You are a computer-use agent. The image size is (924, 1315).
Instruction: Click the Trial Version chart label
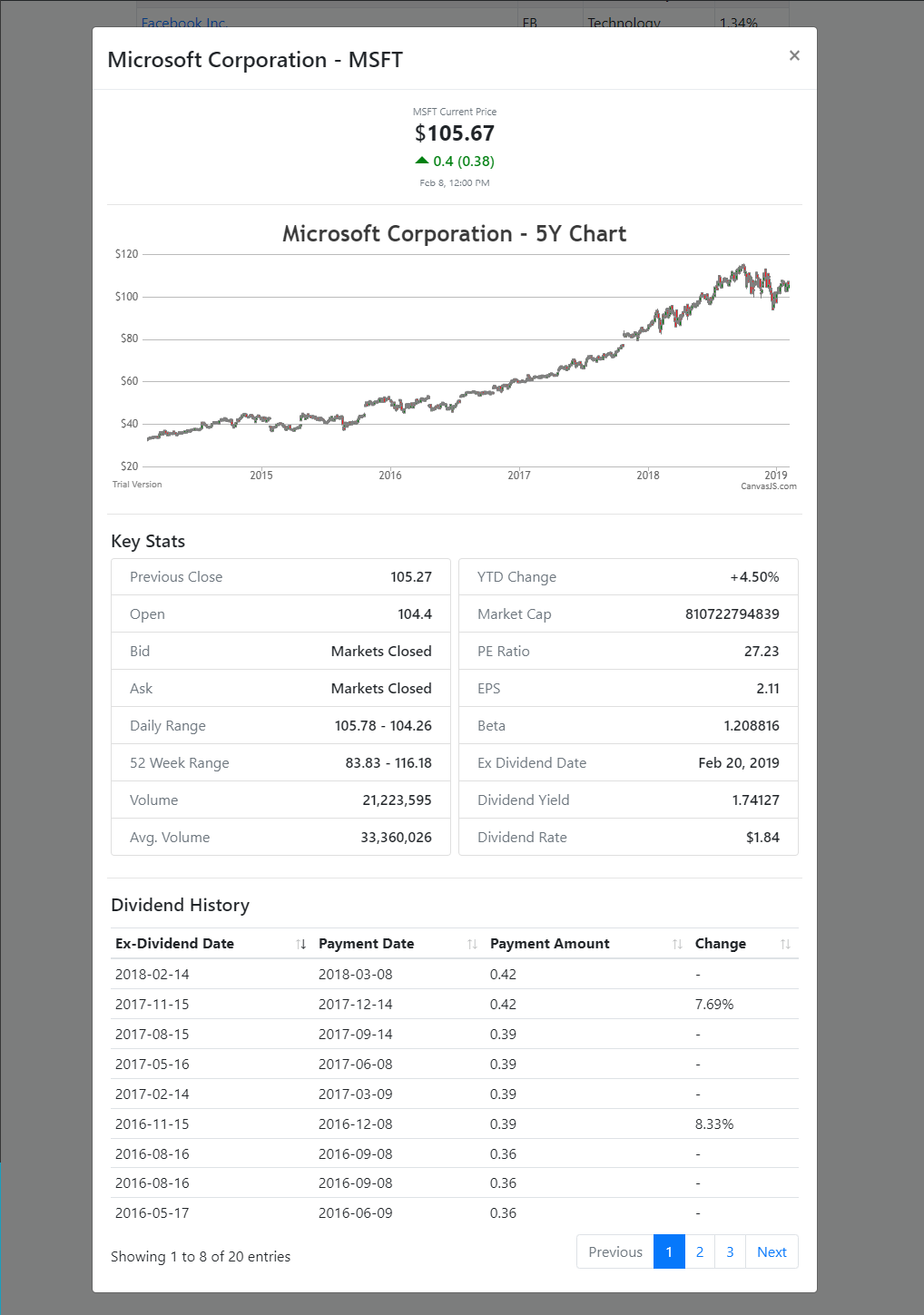(137, 485)
